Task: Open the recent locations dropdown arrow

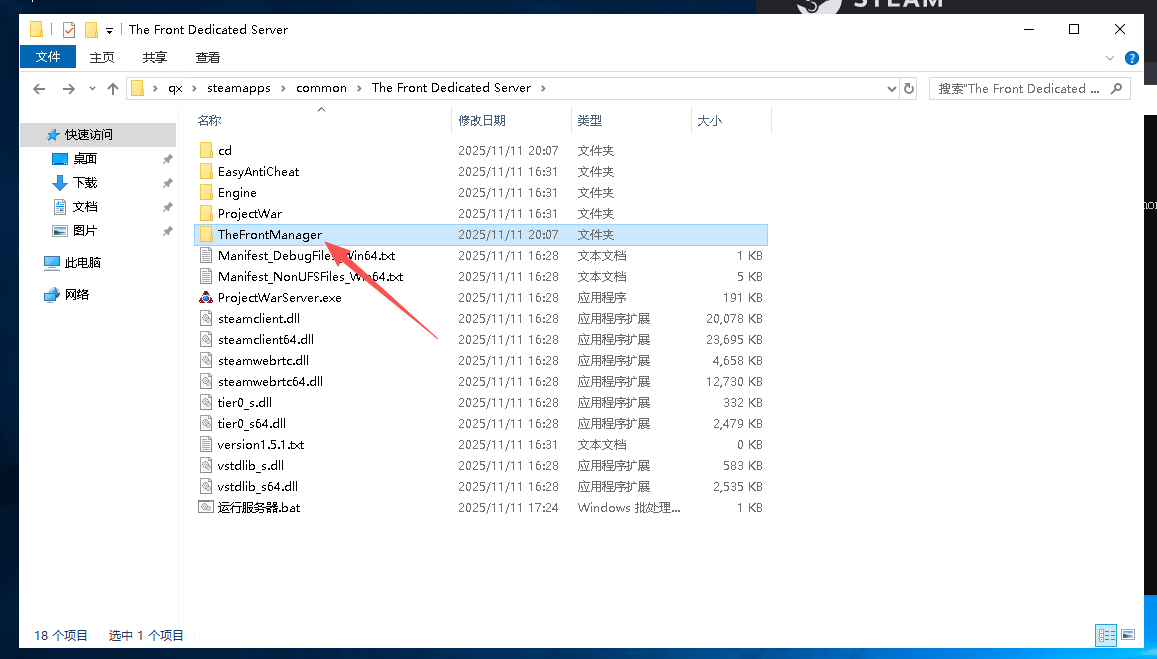Action: coord(92,88)
